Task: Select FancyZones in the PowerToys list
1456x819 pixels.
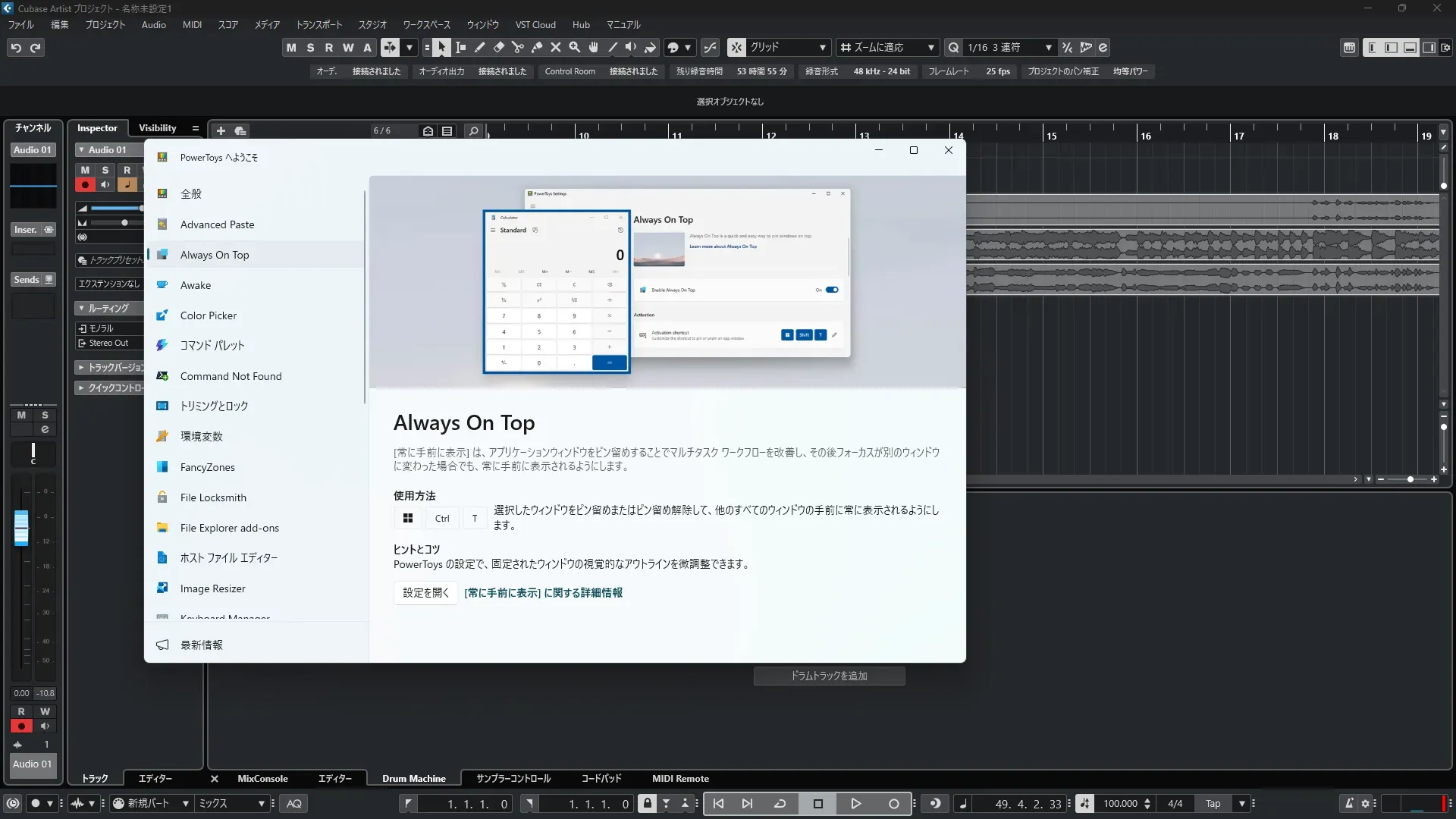Action: tap(207, 467)
